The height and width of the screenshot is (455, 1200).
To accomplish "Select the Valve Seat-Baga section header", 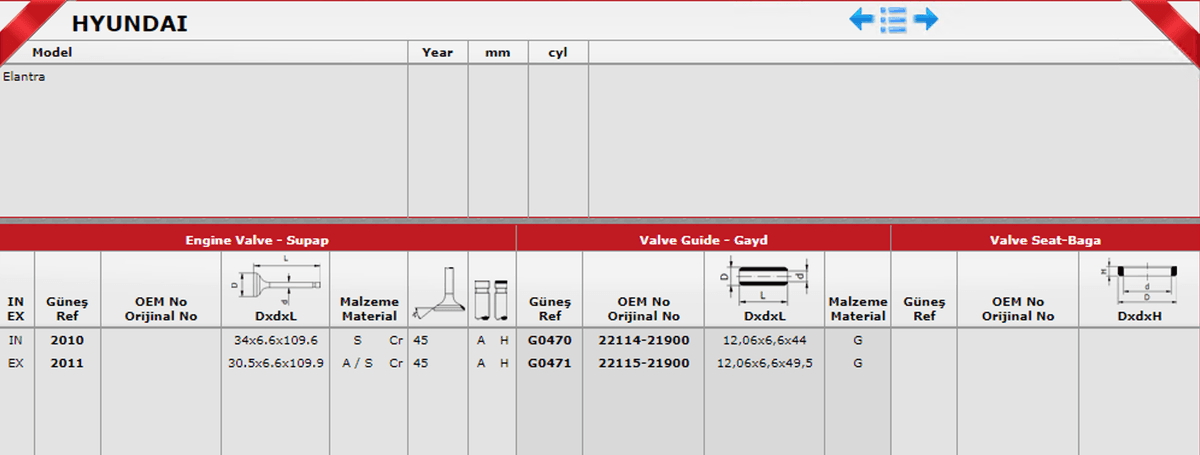I will coord(1045,240).
